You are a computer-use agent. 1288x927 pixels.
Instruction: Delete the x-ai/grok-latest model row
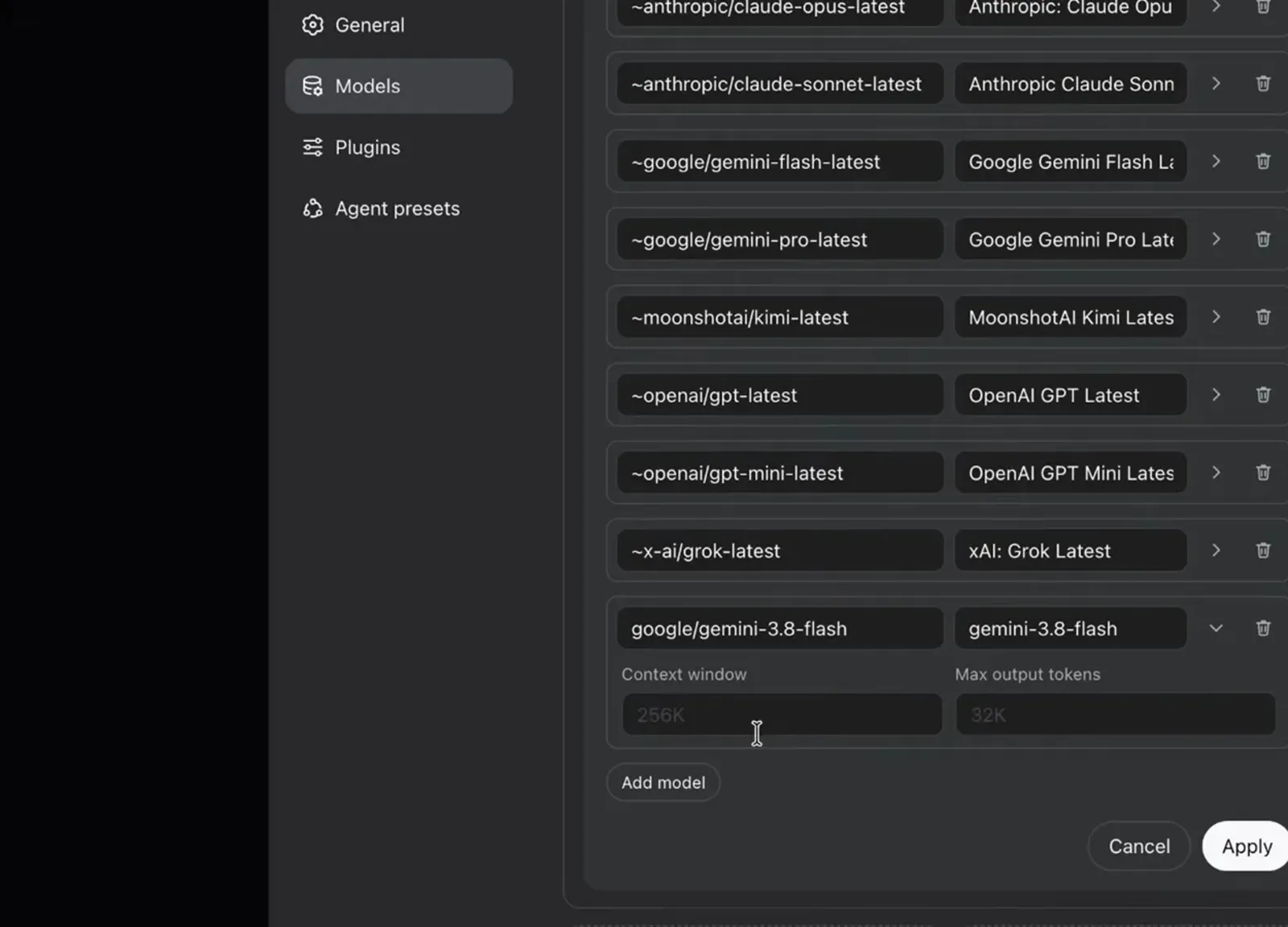(x=1263, y=550)
